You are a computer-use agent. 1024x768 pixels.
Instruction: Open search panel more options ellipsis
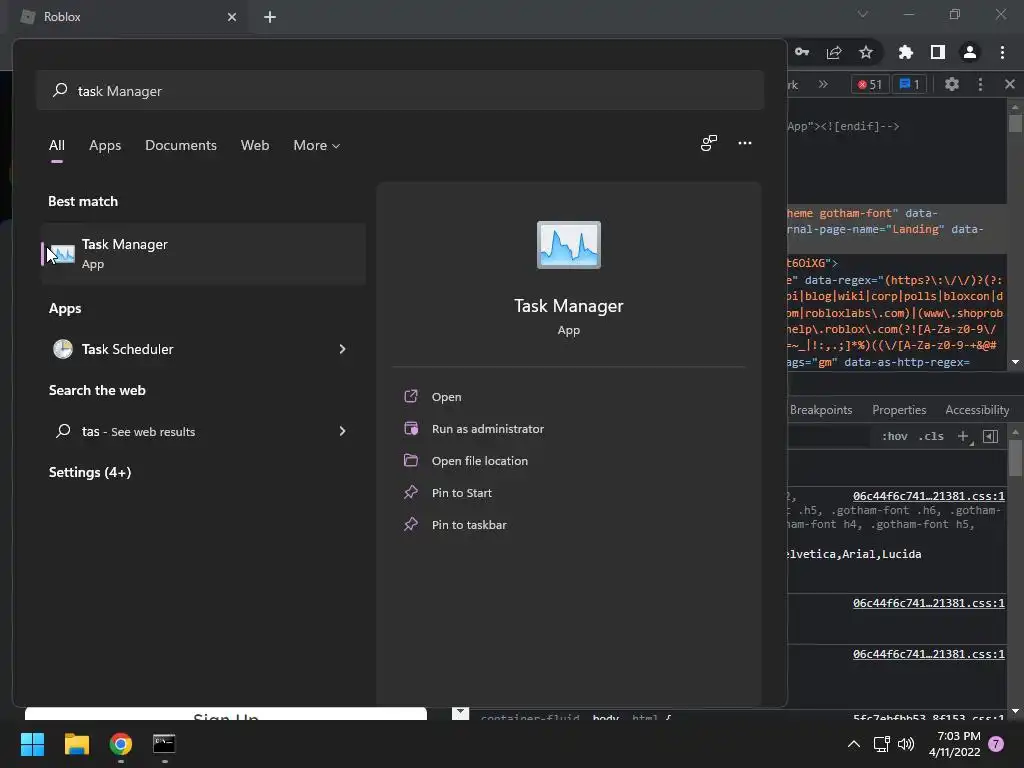coord(744,143)
